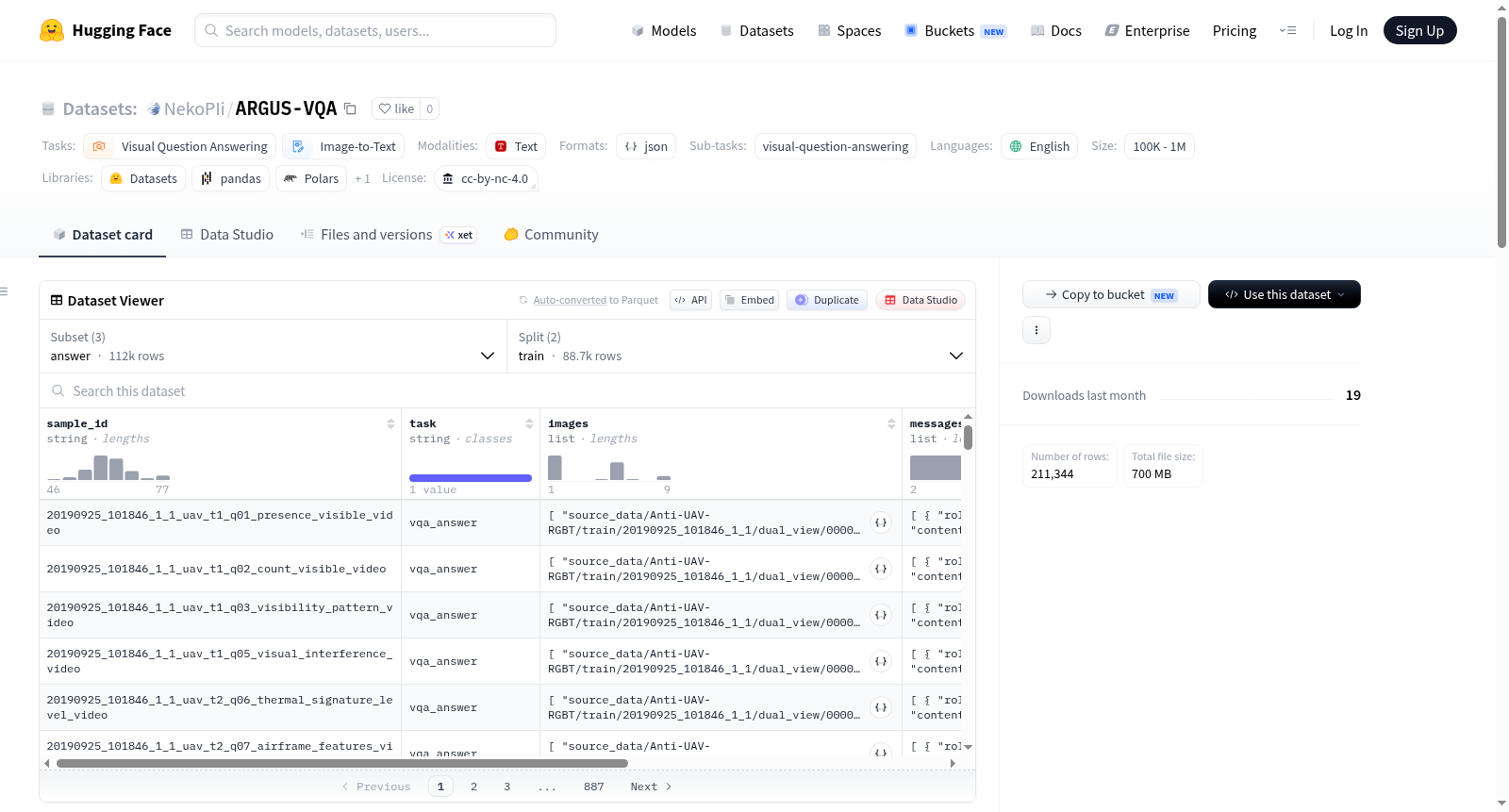Click the Auto-converted to Parquet link
Screen dimensions: 1509x812
point(595,300)
